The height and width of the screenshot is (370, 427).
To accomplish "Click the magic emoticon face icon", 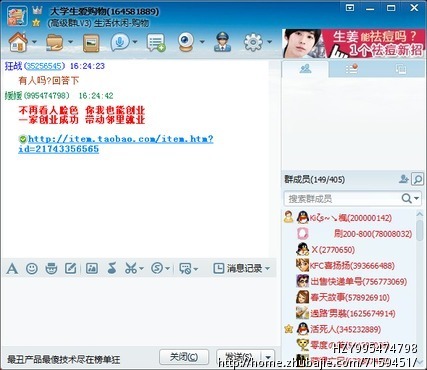I will pos(51,268).
